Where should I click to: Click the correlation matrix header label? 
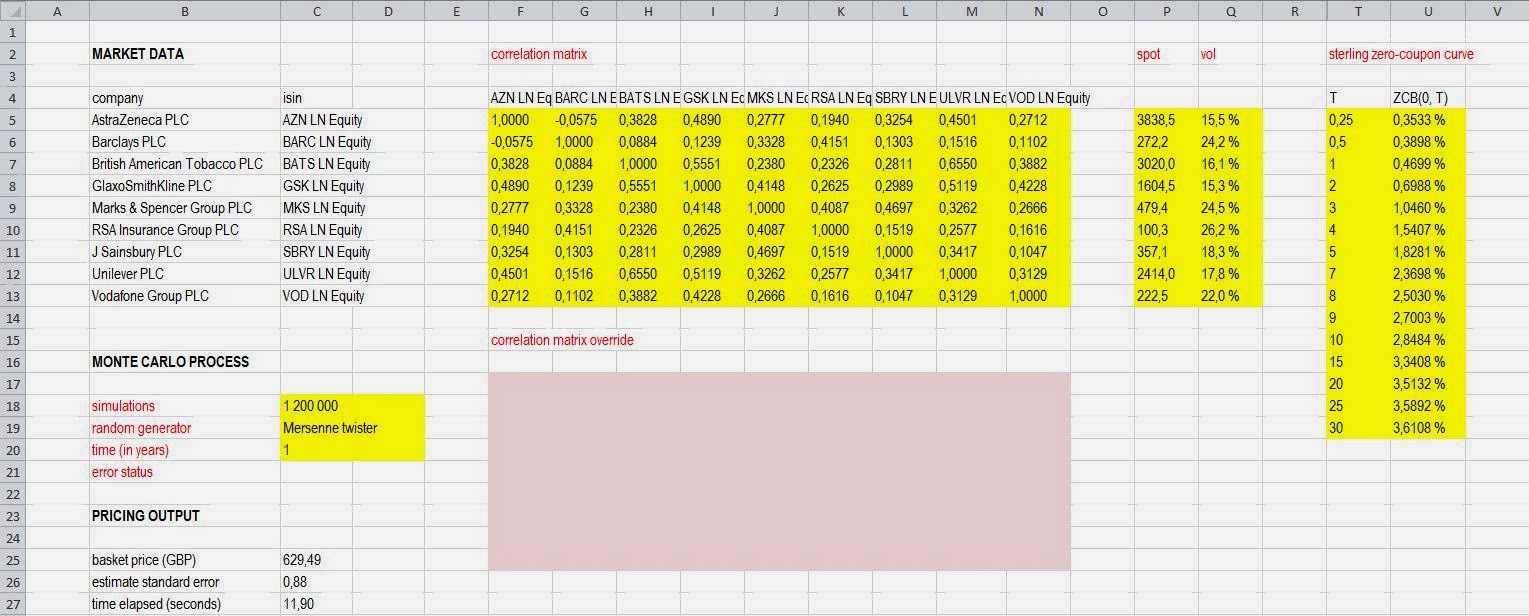point(528,54)
